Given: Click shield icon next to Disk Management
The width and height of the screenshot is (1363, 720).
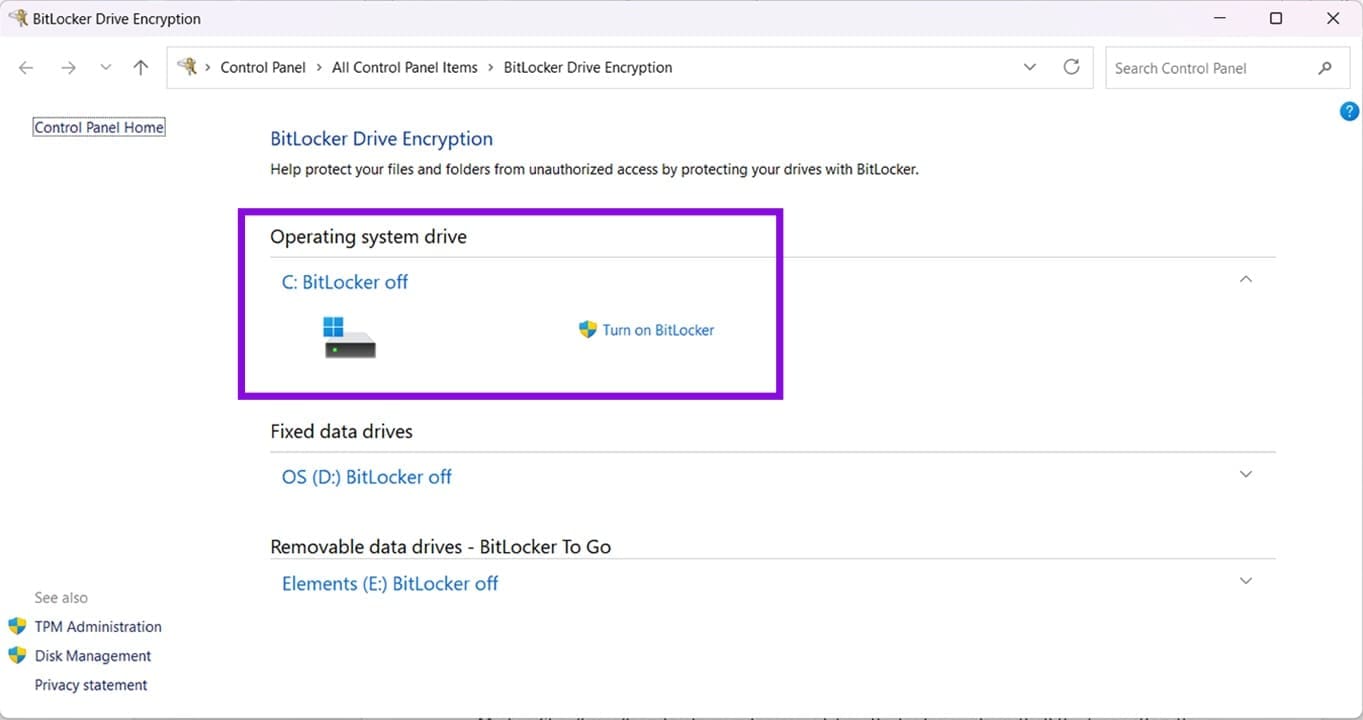Looking at the screenshot, I should 17,656.
